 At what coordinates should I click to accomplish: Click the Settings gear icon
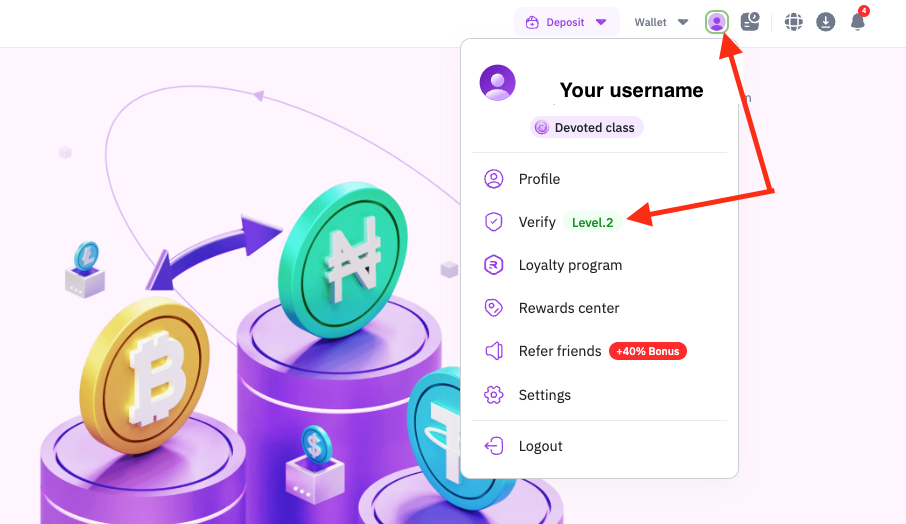click(x=493, y=395)
